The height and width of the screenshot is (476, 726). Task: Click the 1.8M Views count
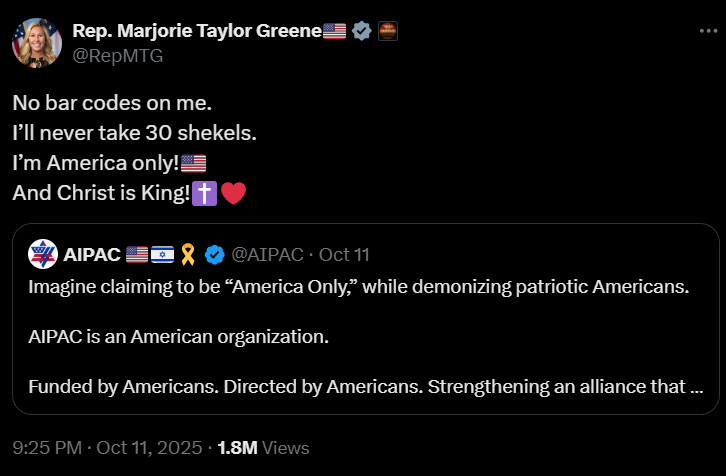coord(264,447)
